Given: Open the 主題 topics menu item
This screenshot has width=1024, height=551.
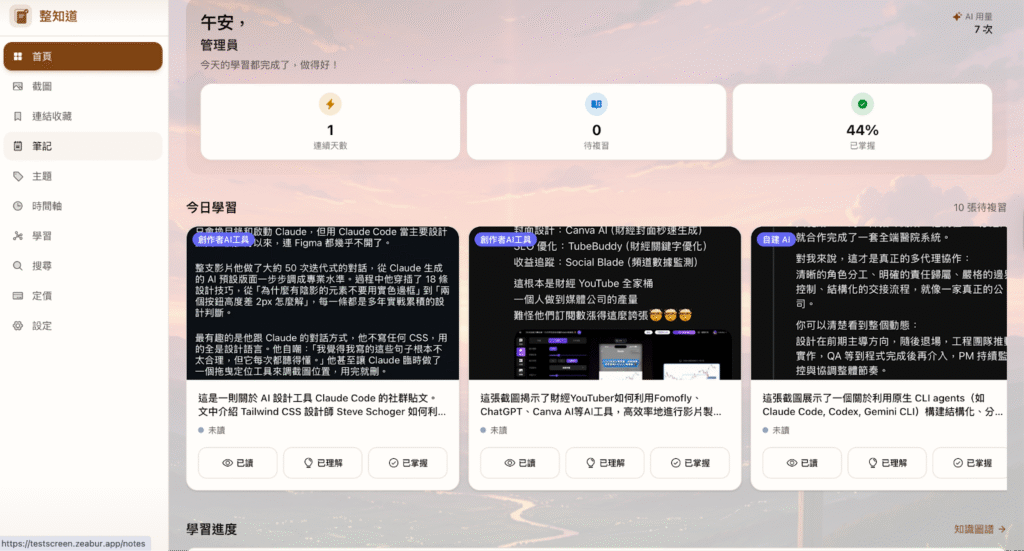Looking at the screenshot, I should click(x=83, y=176).
